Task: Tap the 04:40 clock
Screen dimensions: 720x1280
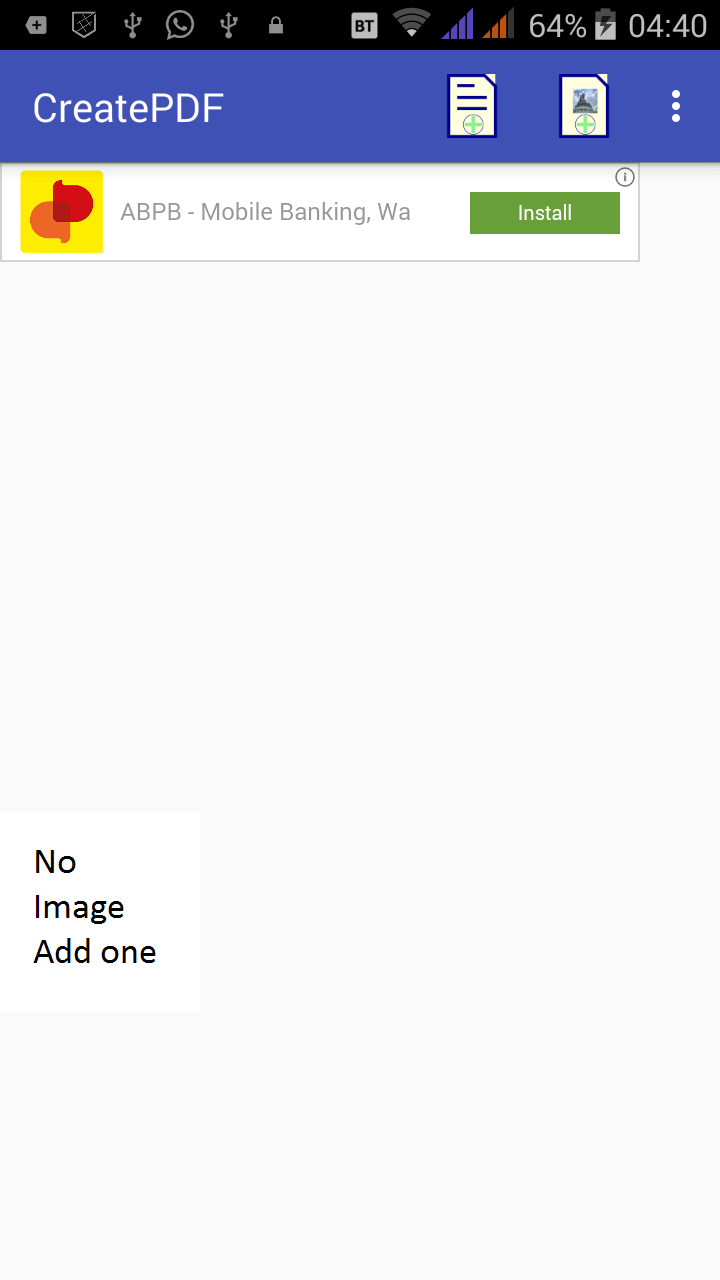Action: click(668, 26)
